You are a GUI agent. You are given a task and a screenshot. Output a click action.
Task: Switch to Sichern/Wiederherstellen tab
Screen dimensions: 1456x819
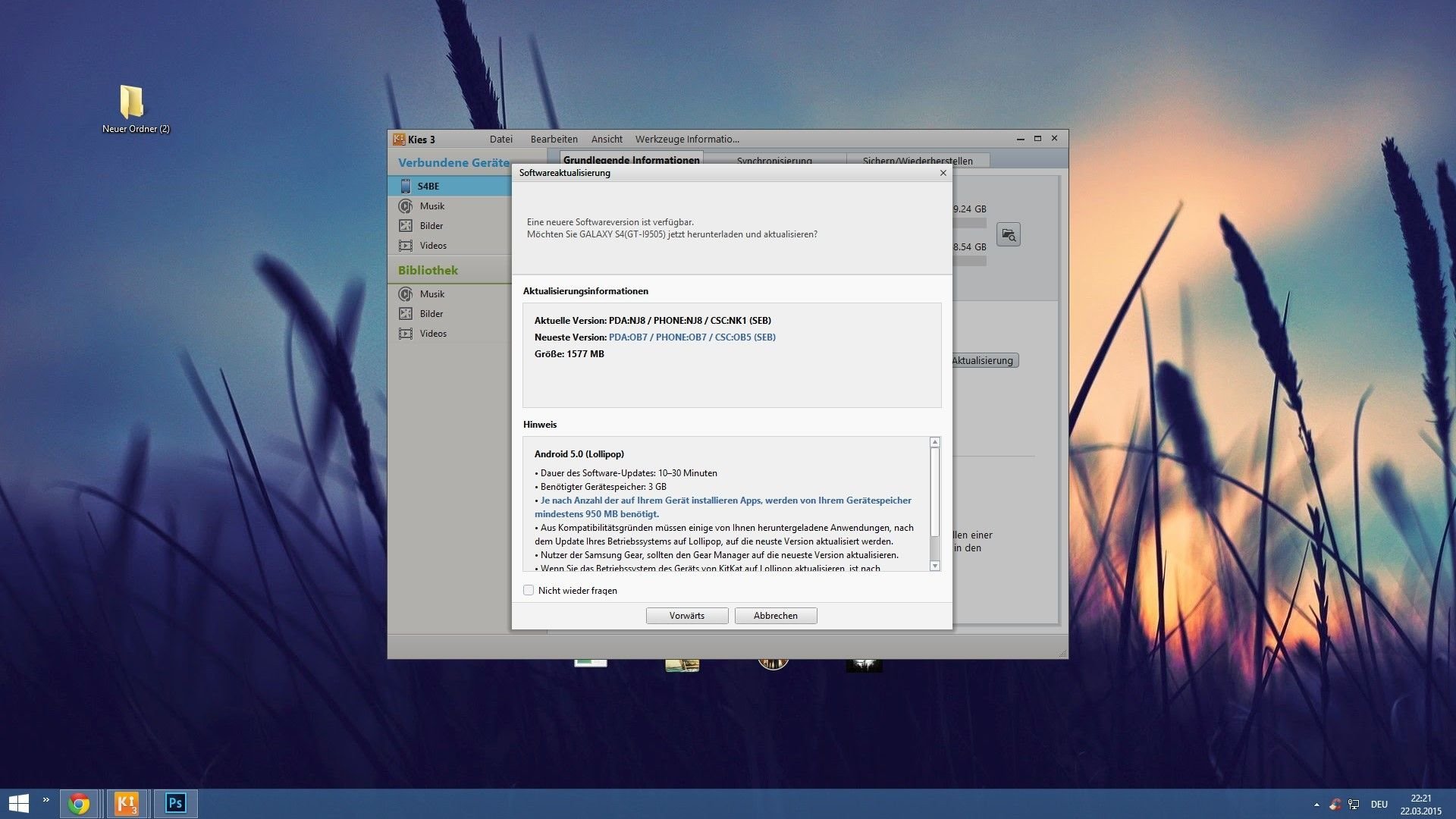918,160
